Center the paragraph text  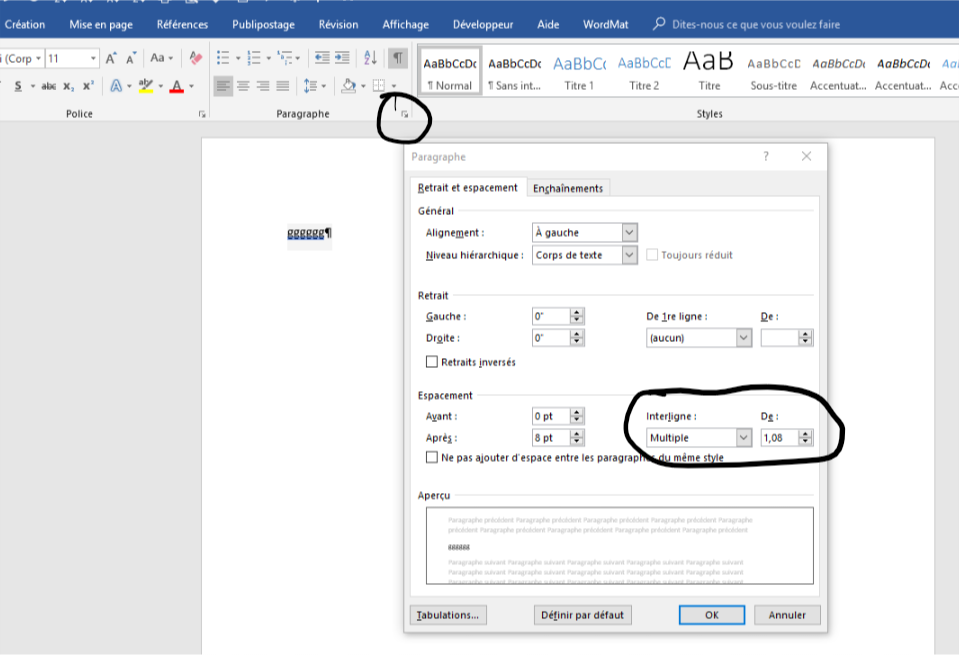pyautogui.click(x=243, y=86)
